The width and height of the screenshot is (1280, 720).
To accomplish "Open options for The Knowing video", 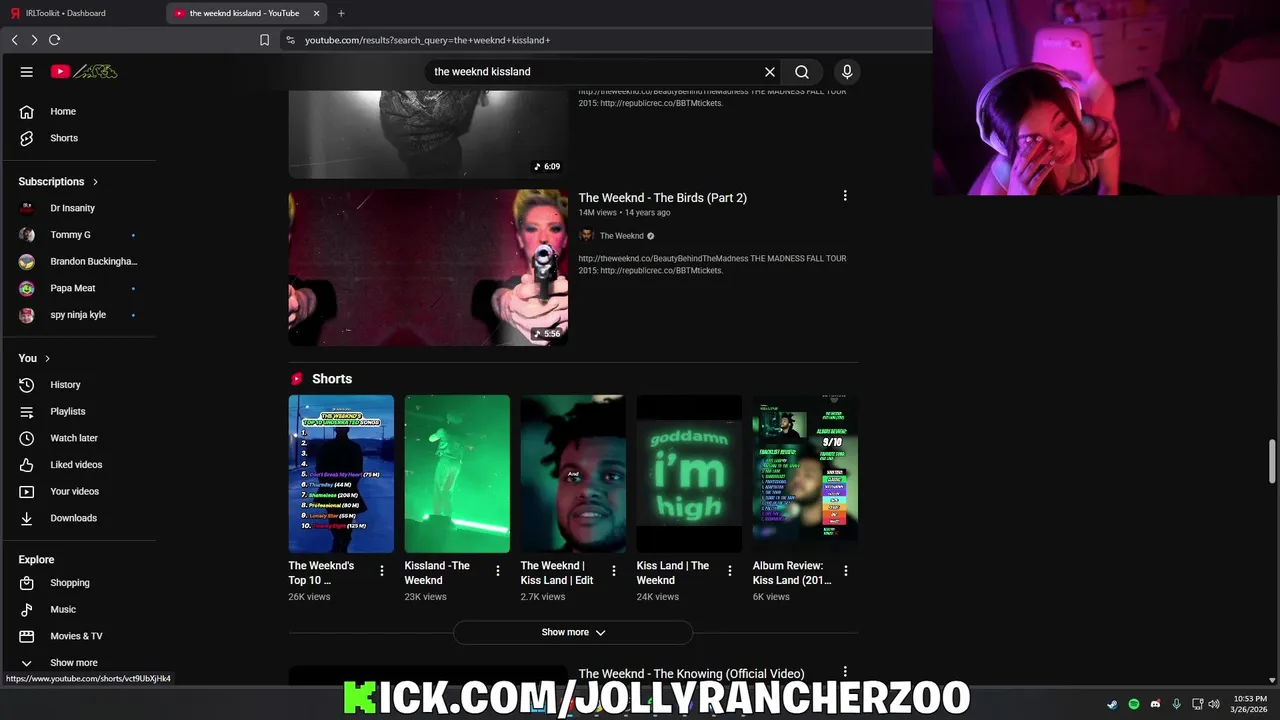I will (845, 672).
